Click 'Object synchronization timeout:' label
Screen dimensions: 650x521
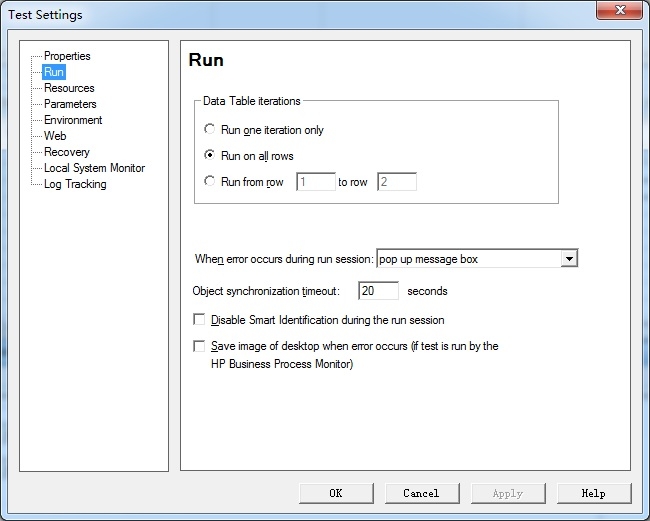point(266,291)
